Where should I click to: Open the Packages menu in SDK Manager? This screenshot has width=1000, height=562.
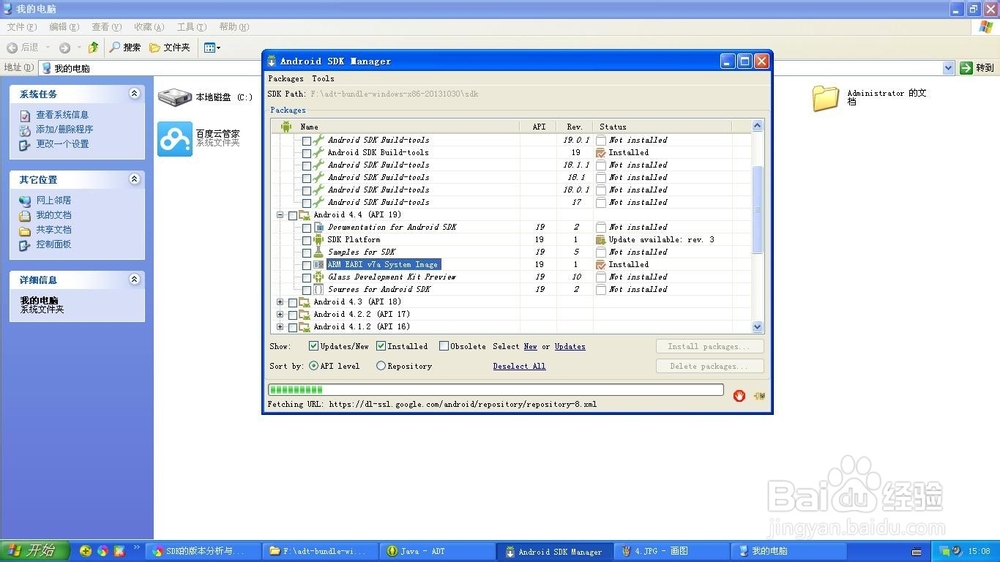286,78
